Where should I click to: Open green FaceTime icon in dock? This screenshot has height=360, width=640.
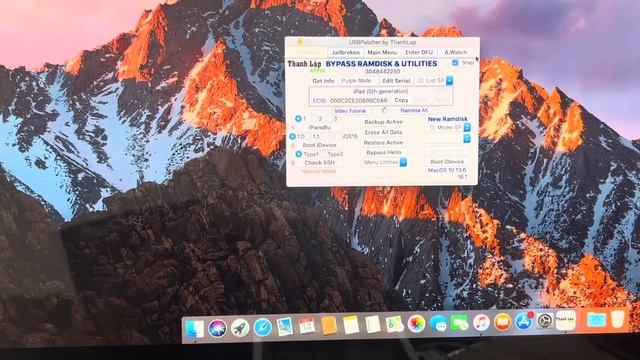pyautogui.click(x=460, y=323)
